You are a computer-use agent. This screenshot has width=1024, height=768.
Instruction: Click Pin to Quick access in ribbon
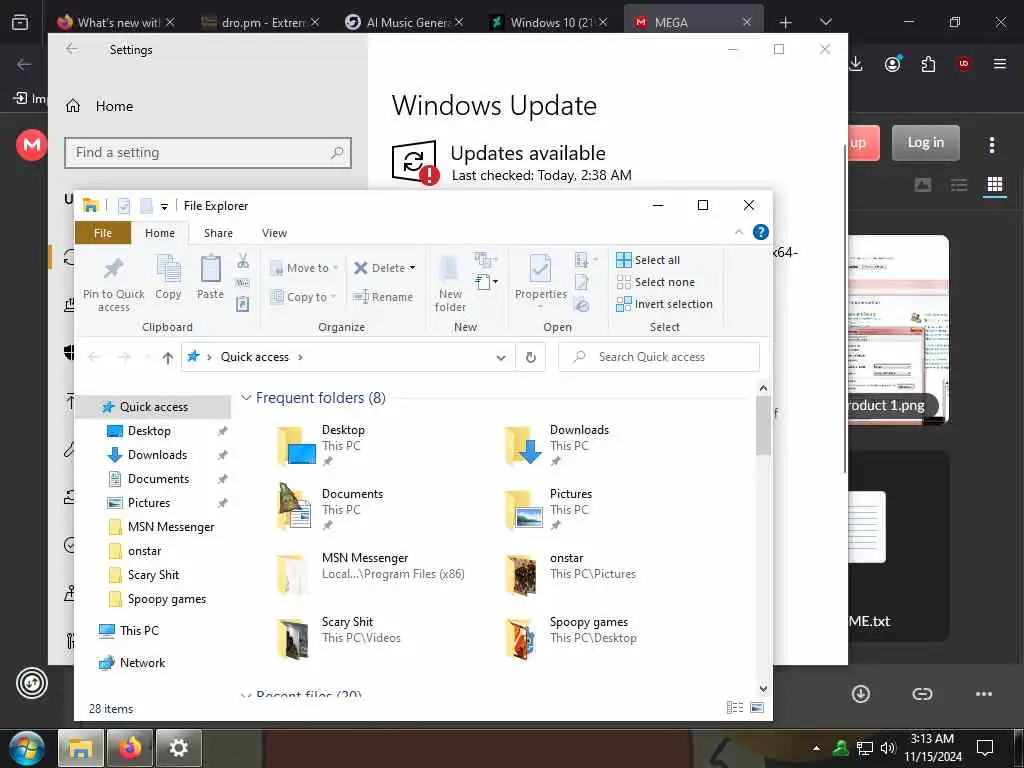(x=114, y=284)
